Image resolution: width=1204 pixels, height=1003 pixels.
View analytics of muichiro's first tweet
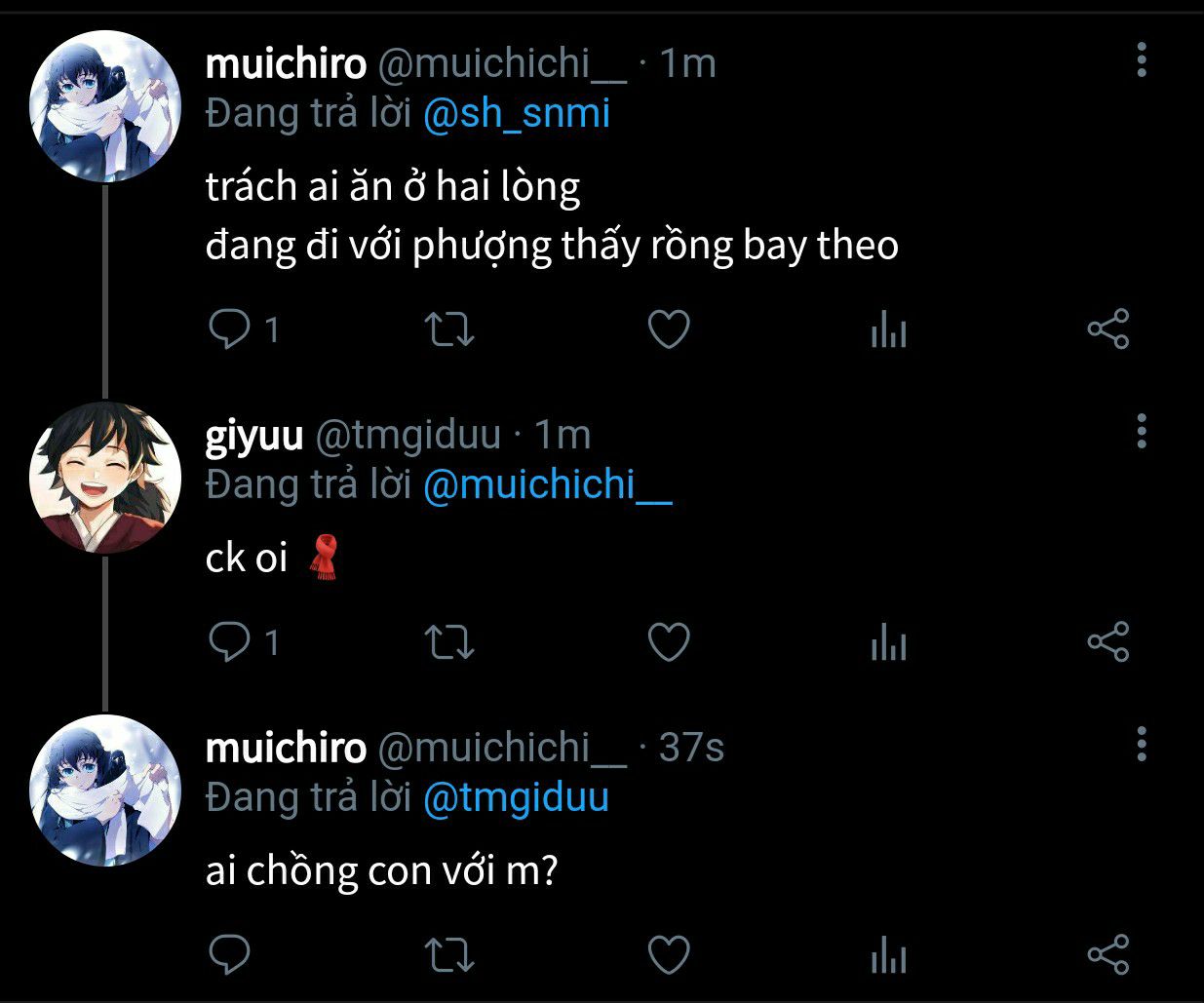coord(888,330)
